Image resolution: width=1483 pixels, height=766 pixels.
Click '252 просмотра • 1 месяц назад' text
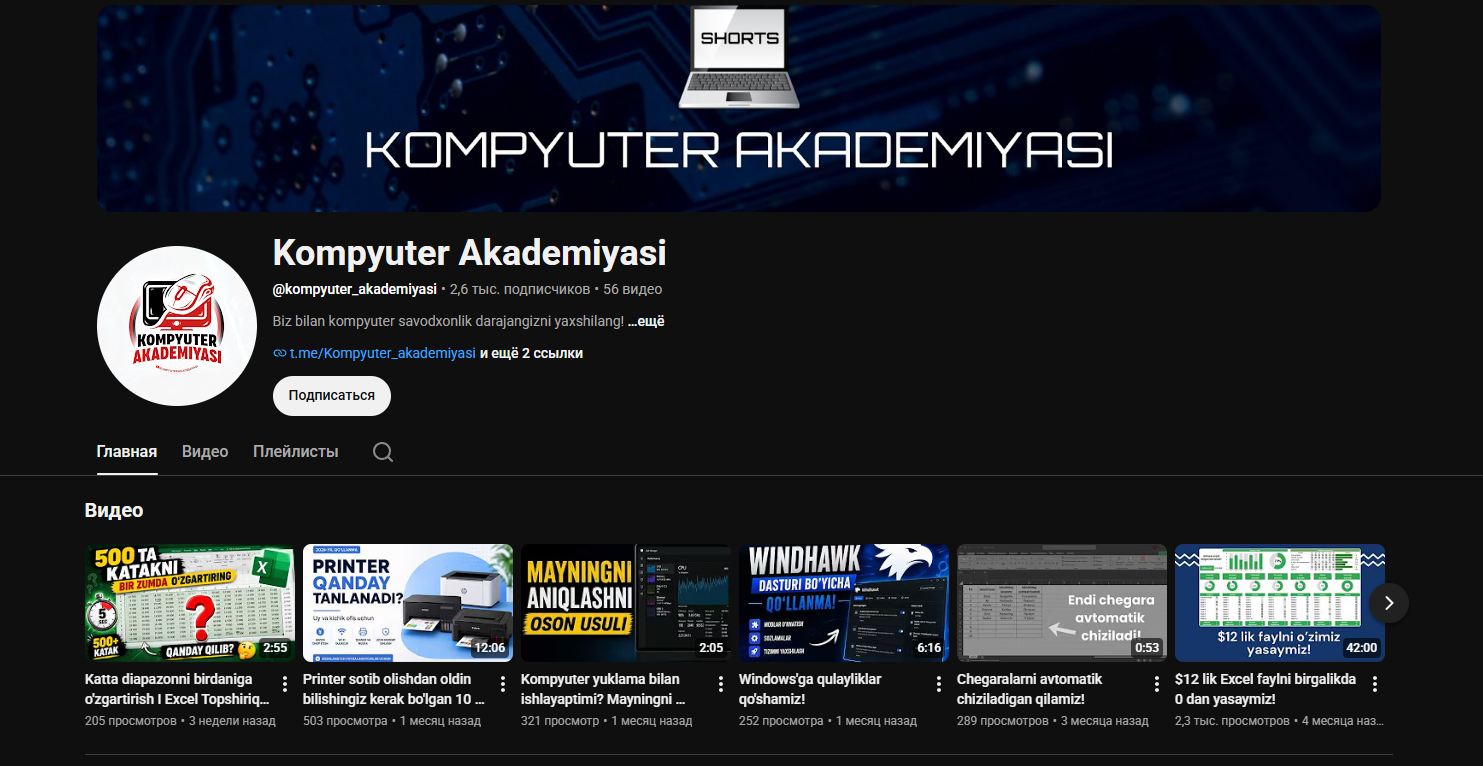coord(828,720)
